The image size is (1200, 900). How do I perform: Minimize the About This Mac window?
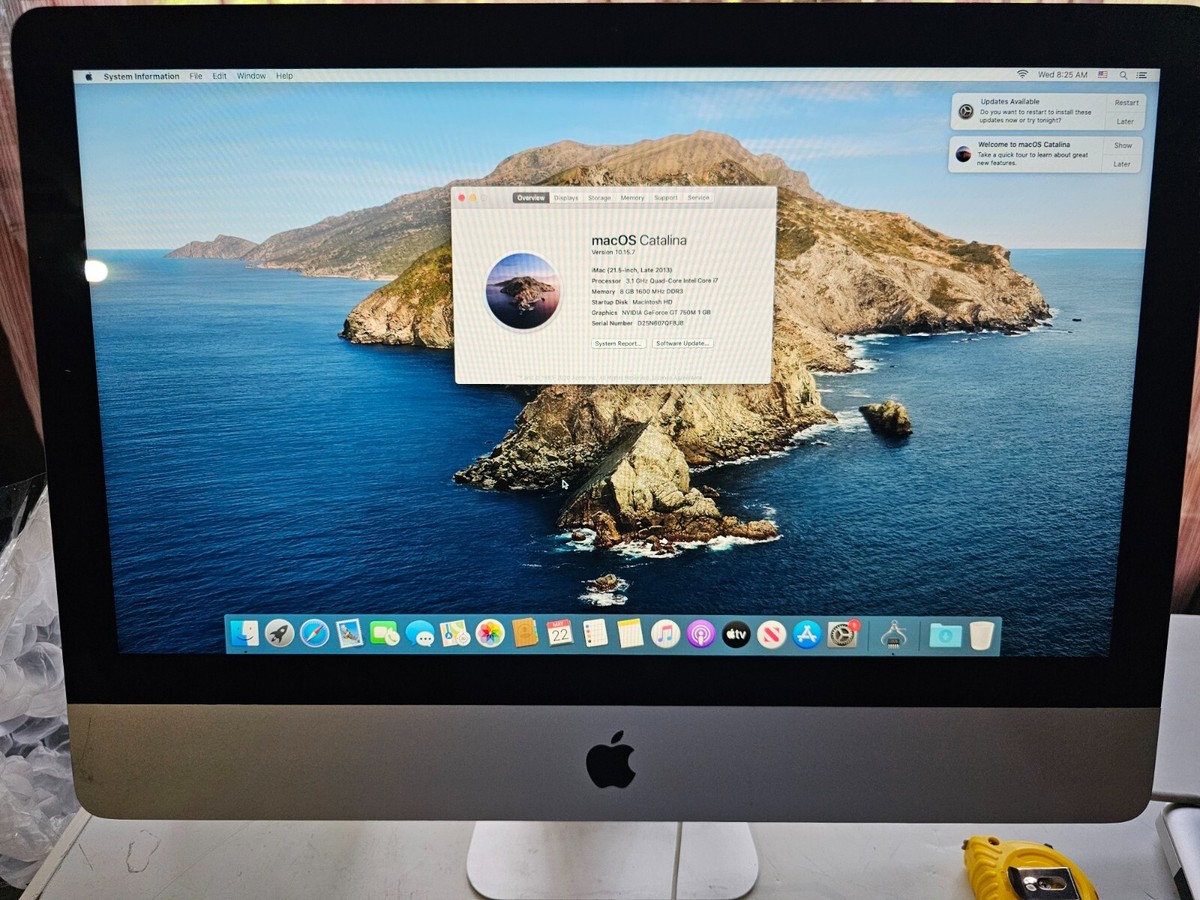pyautogui.click(x=473, y=198)
